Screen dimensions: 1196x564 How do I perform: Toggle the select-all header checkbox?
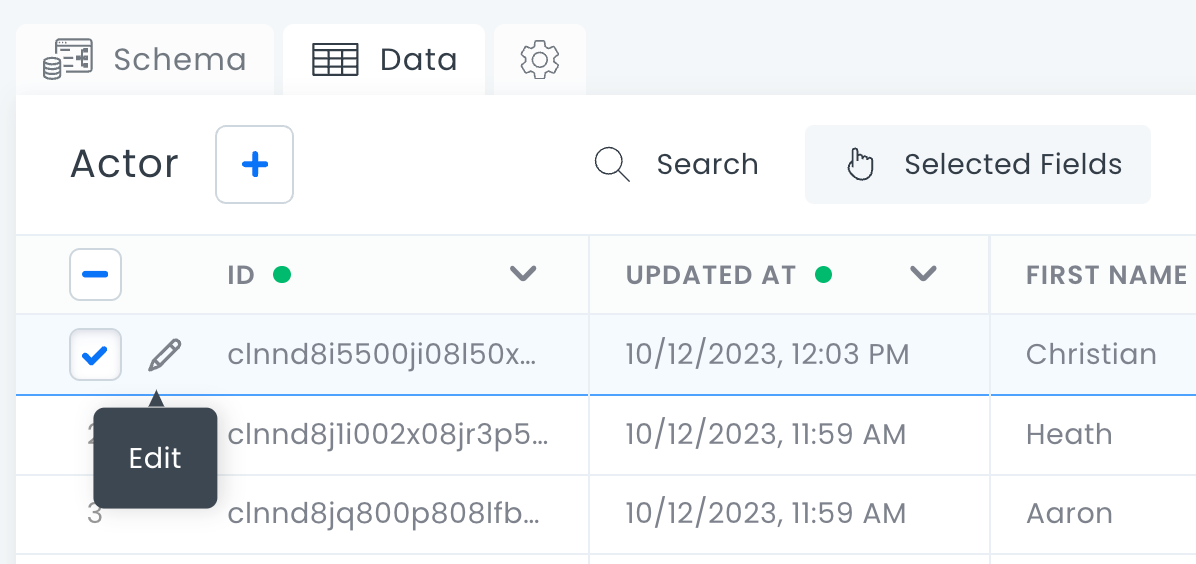(95, 275)
